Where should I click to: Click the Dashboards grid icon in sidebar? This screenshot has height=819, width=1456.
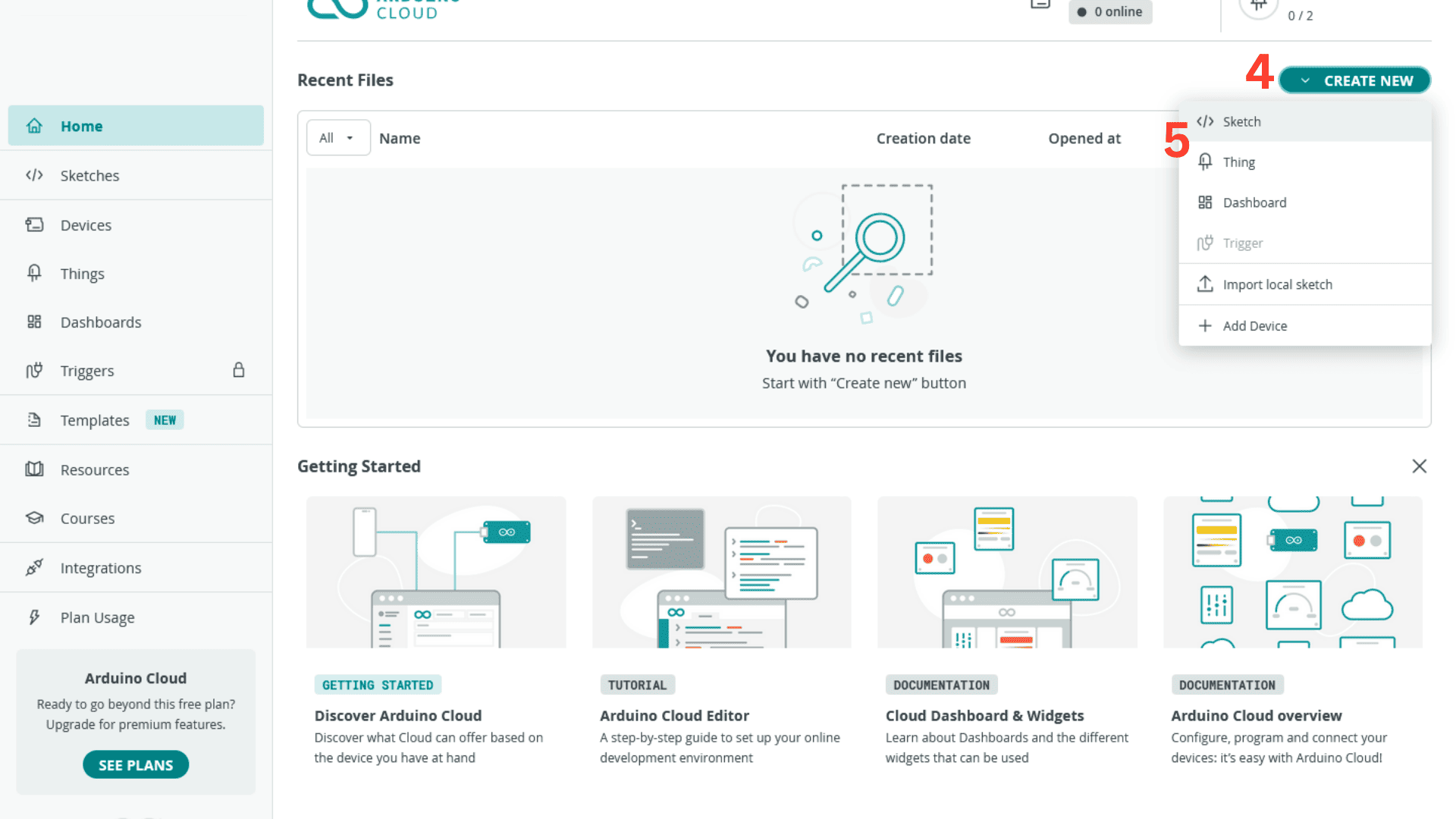(x=34, y=322)
